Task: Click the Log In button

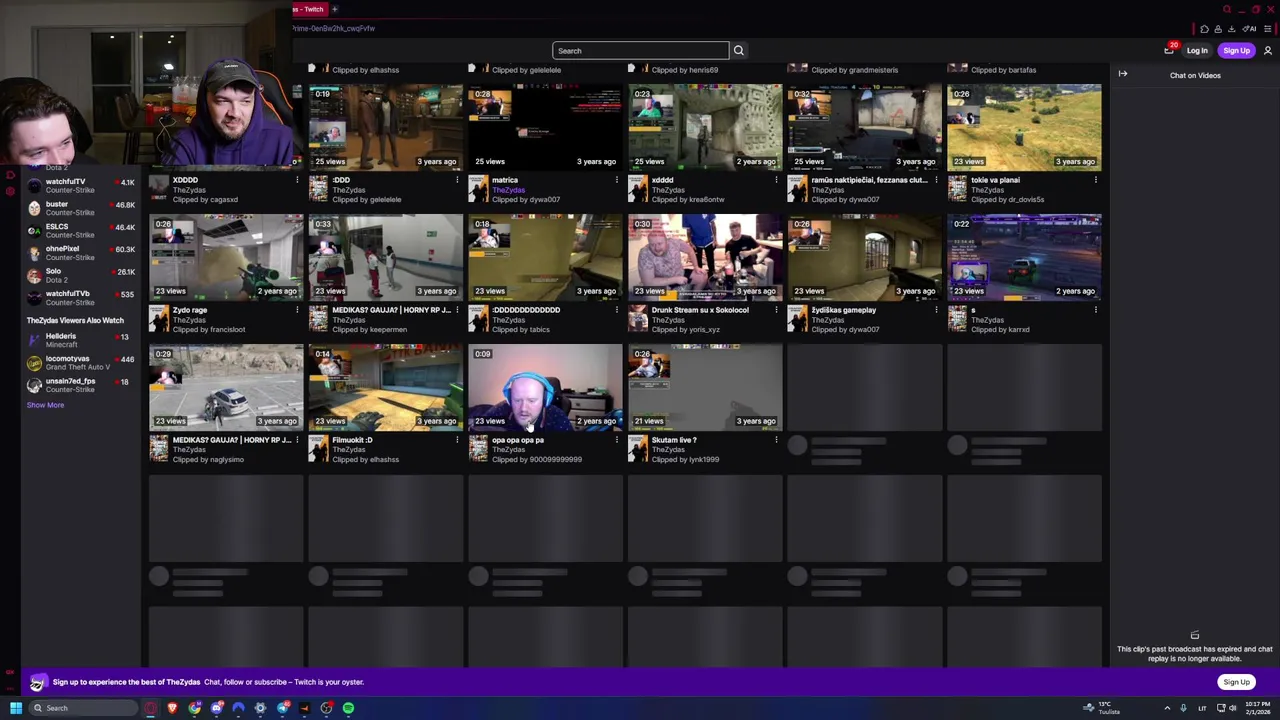Action: click(1197, 50)
